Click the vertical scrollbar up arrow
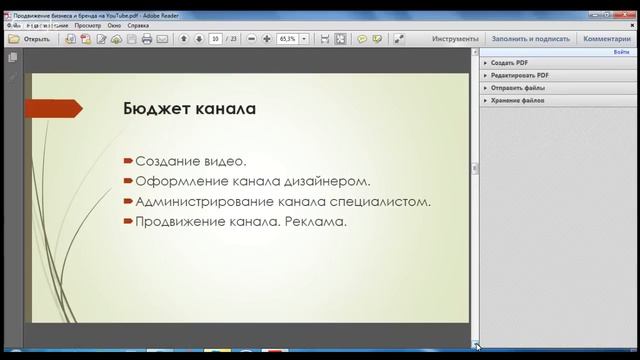Image resolution: width=640 pixels, height=360 pixels. tap(475, 52)
